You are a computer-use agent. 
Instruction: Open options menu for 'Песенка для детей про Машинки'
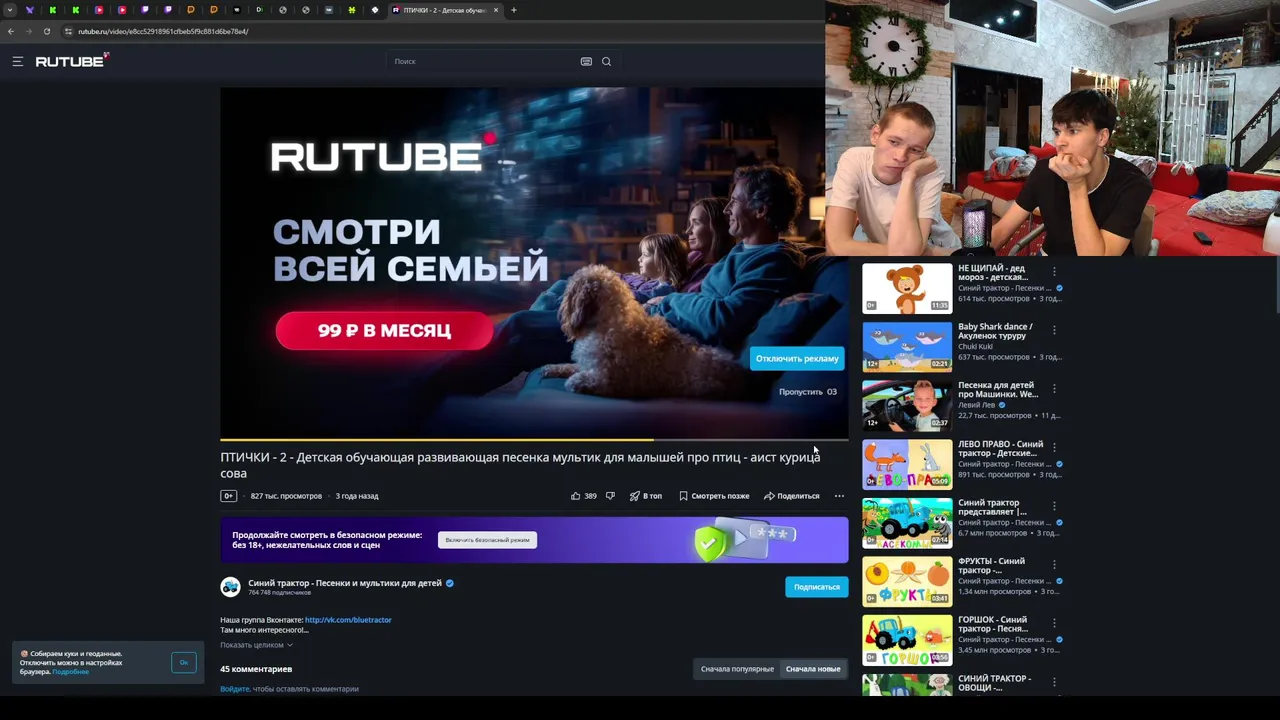coord(1054,388)
